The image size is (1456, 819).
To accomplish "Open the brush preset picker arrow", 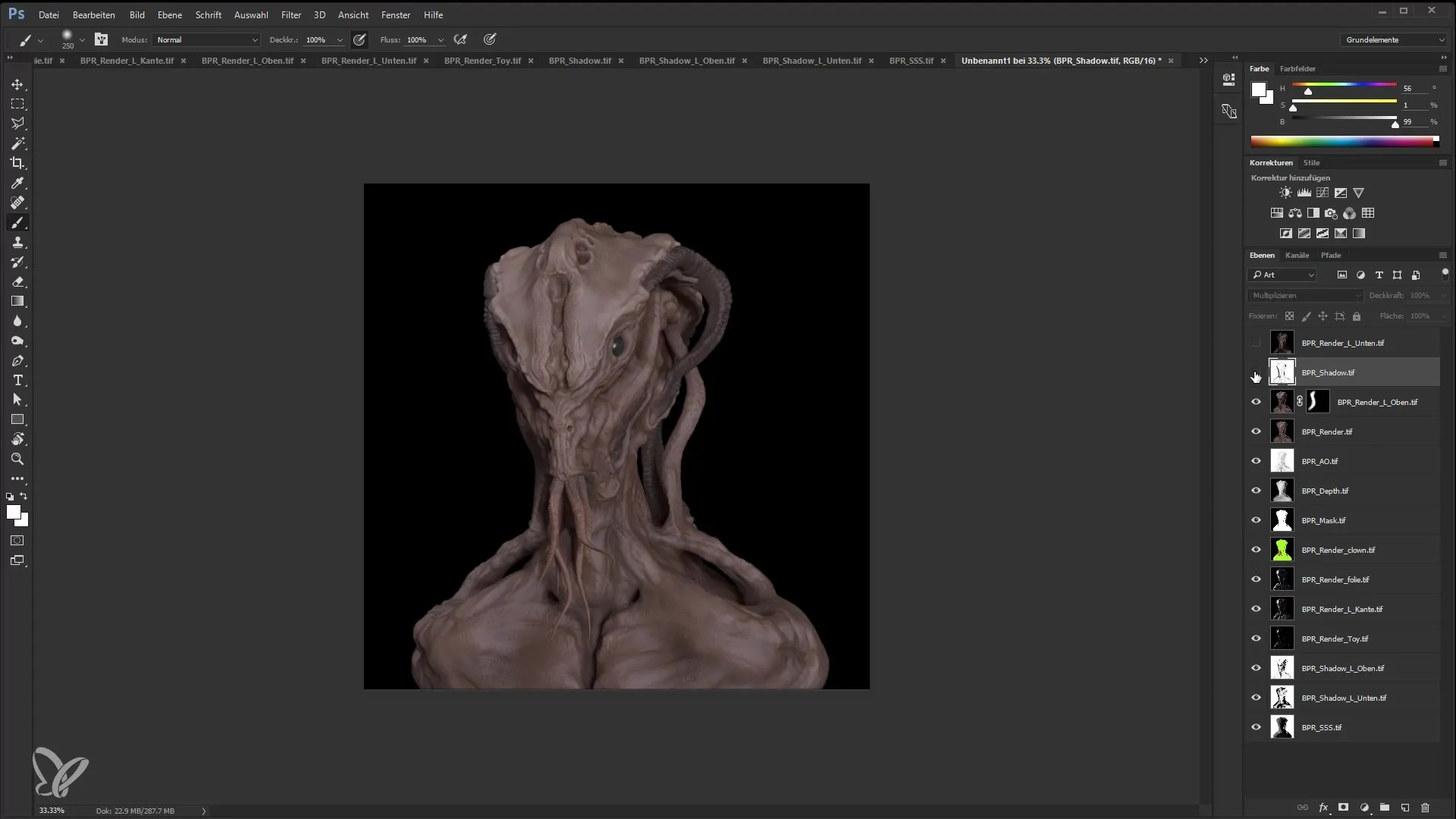I will 82,40.
